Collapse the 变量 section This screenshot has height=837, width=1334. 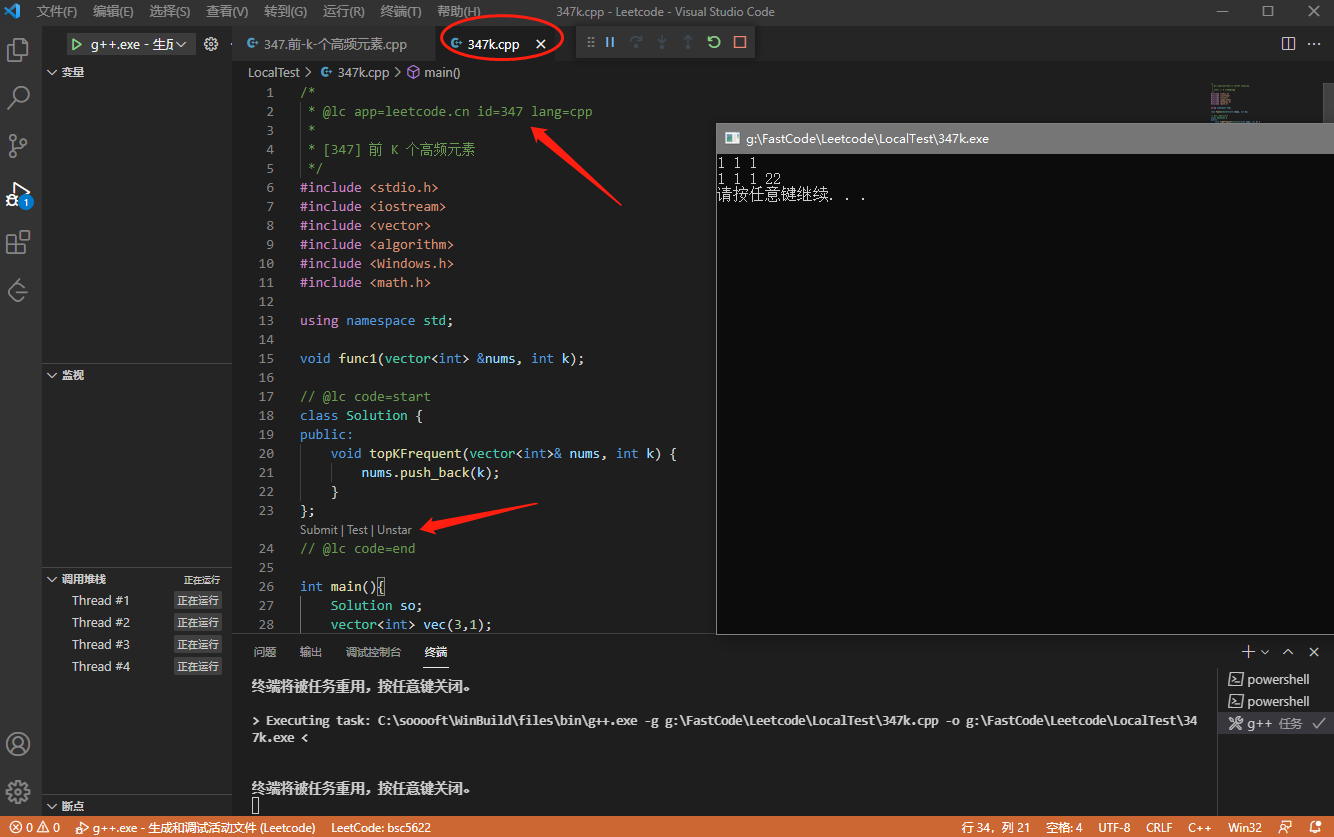137,72
